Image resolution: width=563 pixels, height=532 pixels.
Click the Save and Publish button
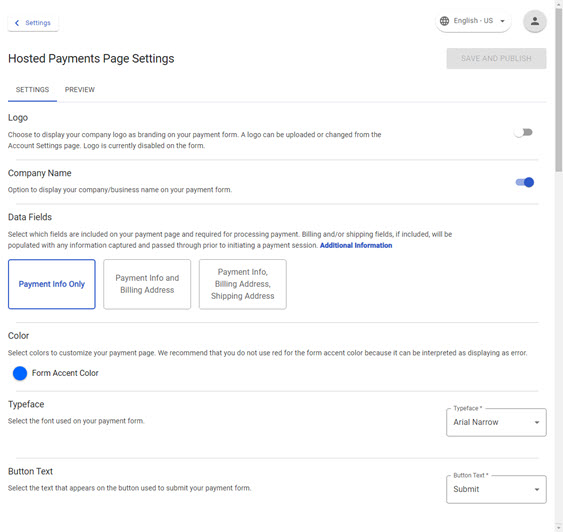(496, 59)
